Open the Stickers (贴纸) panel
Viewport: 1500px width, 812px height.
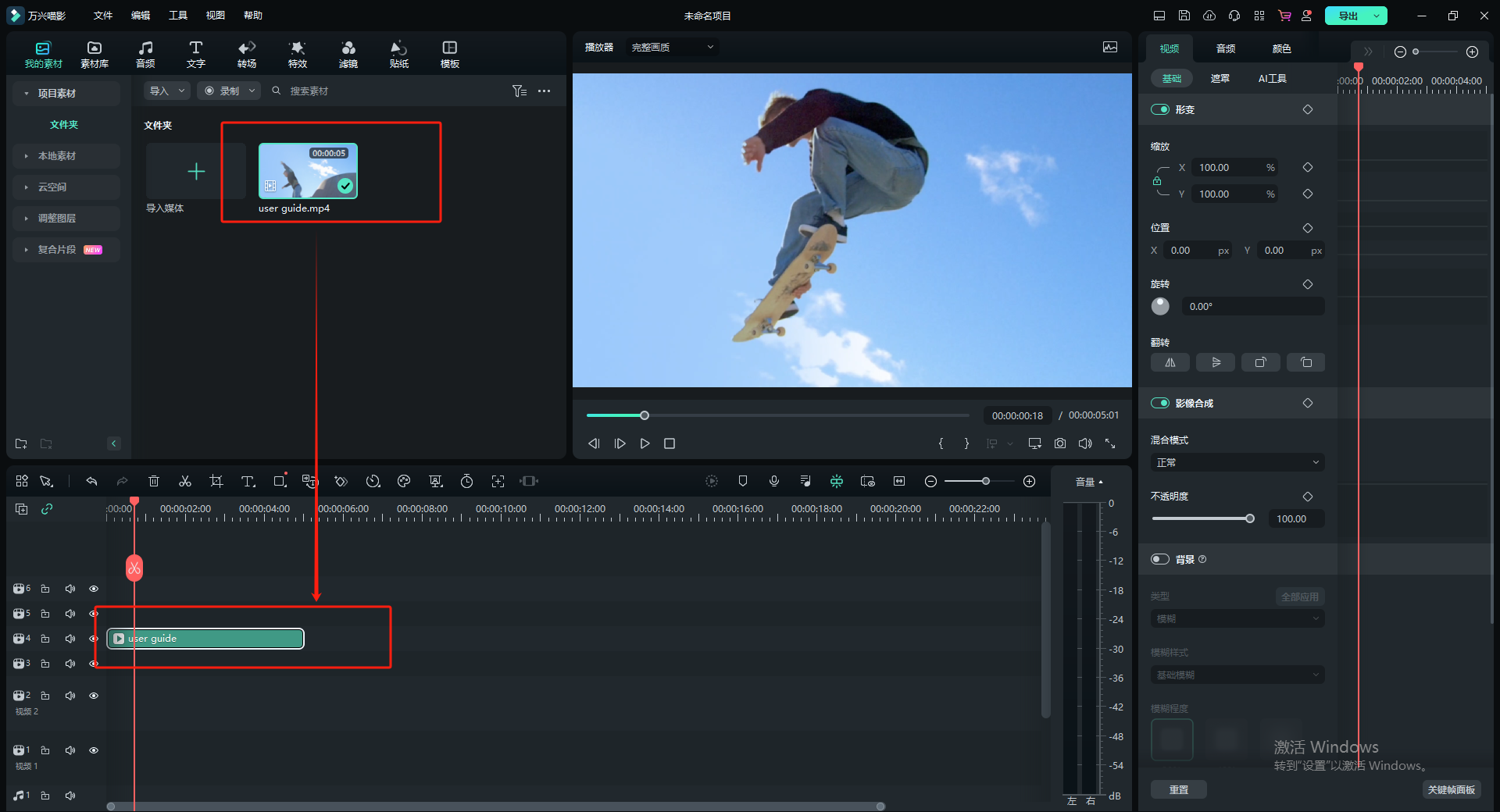coord(398,54)
